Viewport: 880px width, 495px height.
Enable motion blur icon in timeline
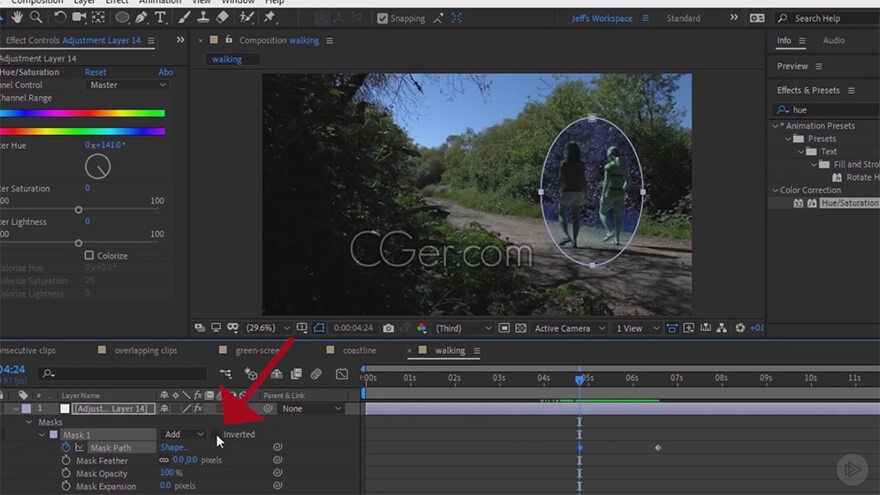pos(316,374)
